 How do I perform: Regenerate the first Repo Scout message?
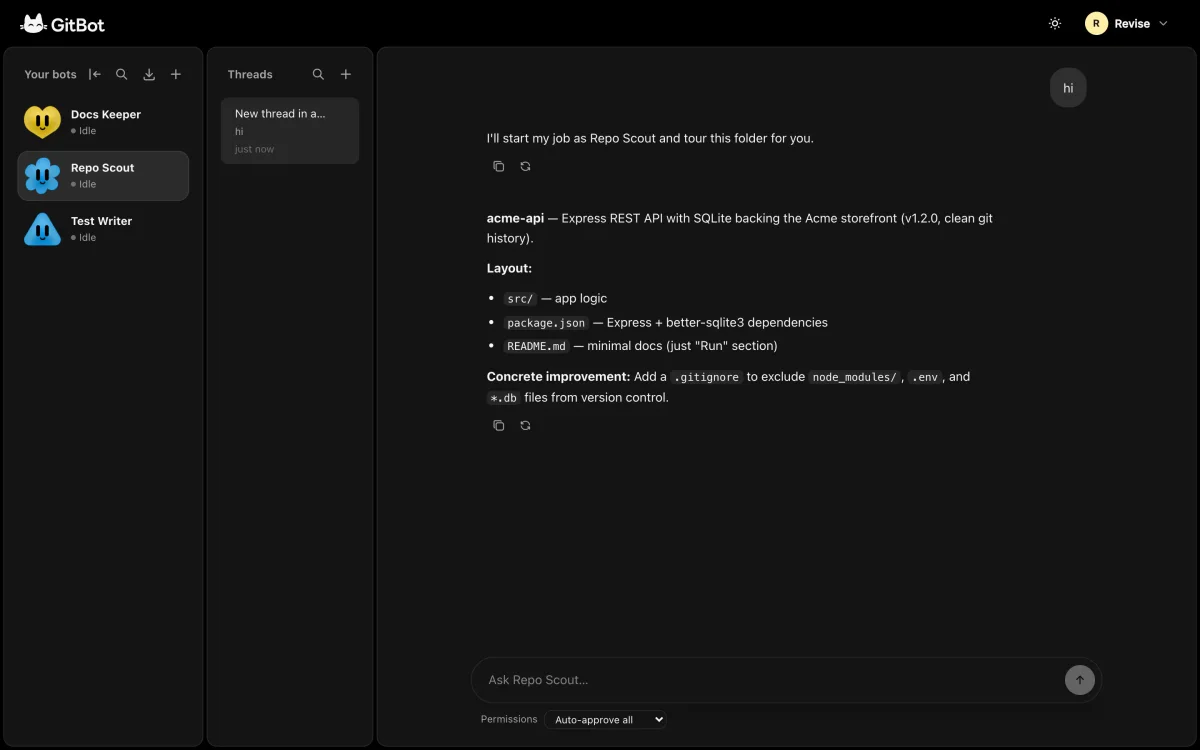pyautogui.click(x=525, y=166)
